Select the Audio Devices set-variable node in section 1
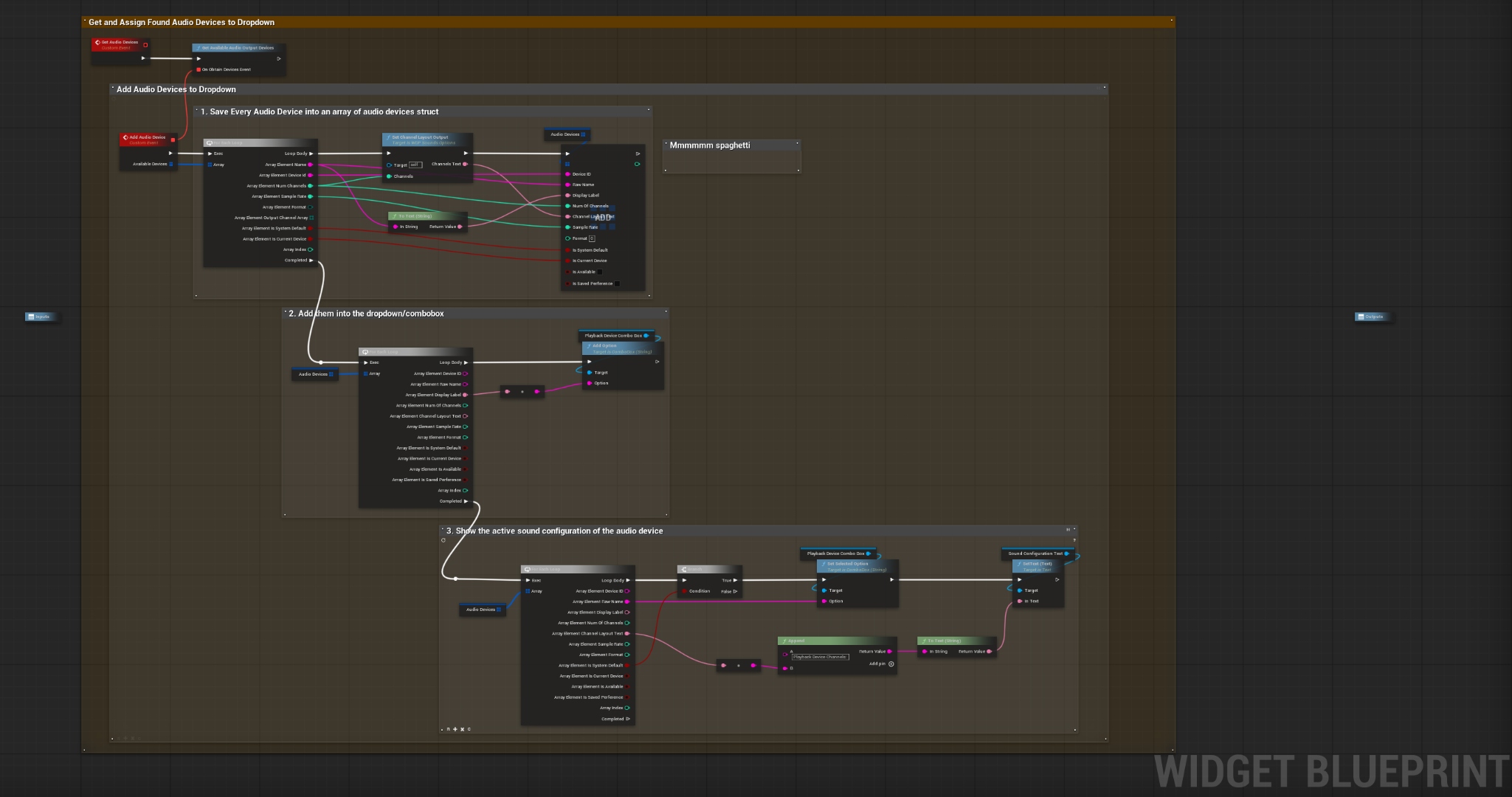1512x797 pixels. click(567, 134)
